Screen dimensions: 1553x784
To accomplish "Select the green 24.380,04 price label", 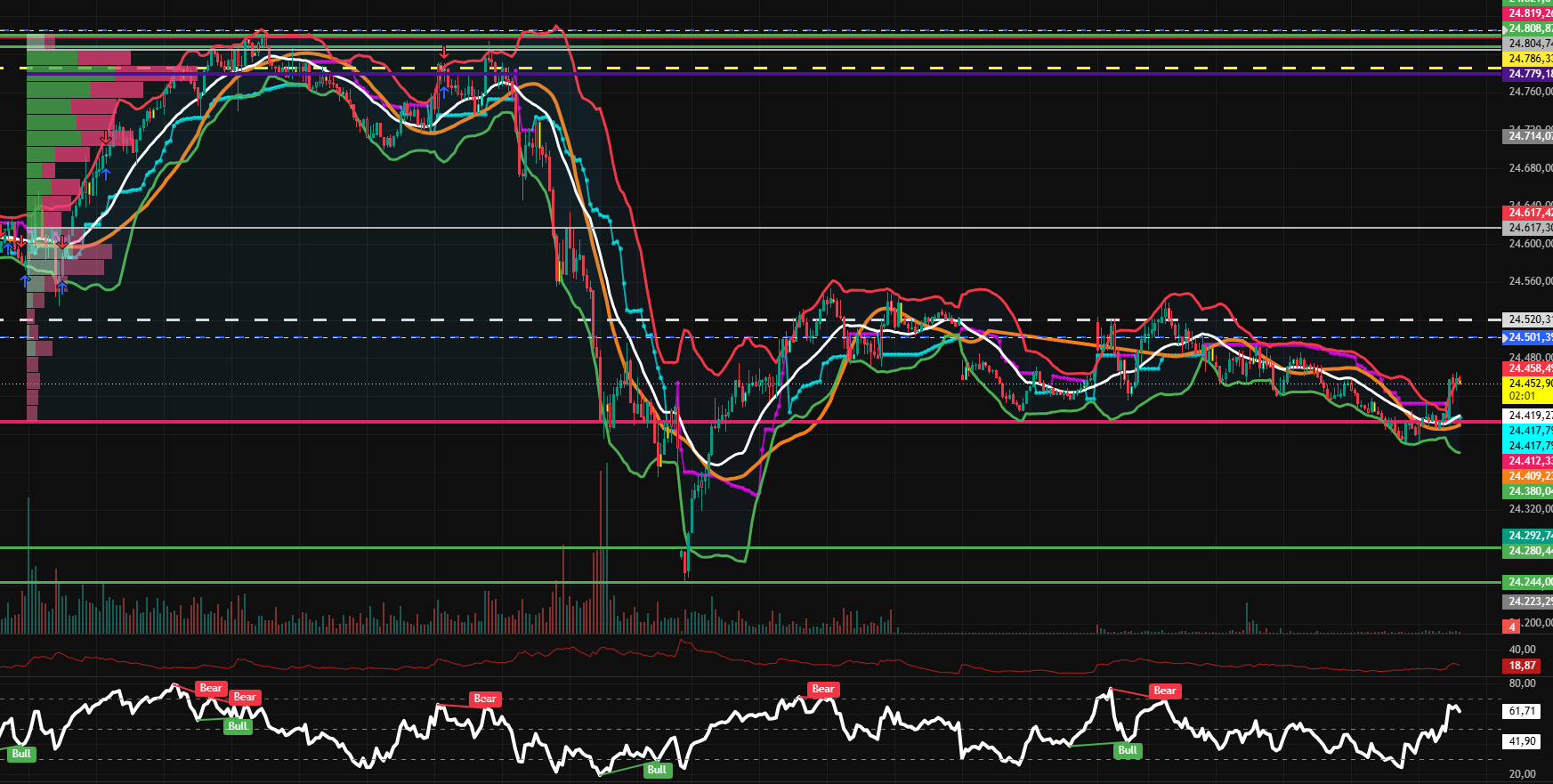I will 1528,491.
